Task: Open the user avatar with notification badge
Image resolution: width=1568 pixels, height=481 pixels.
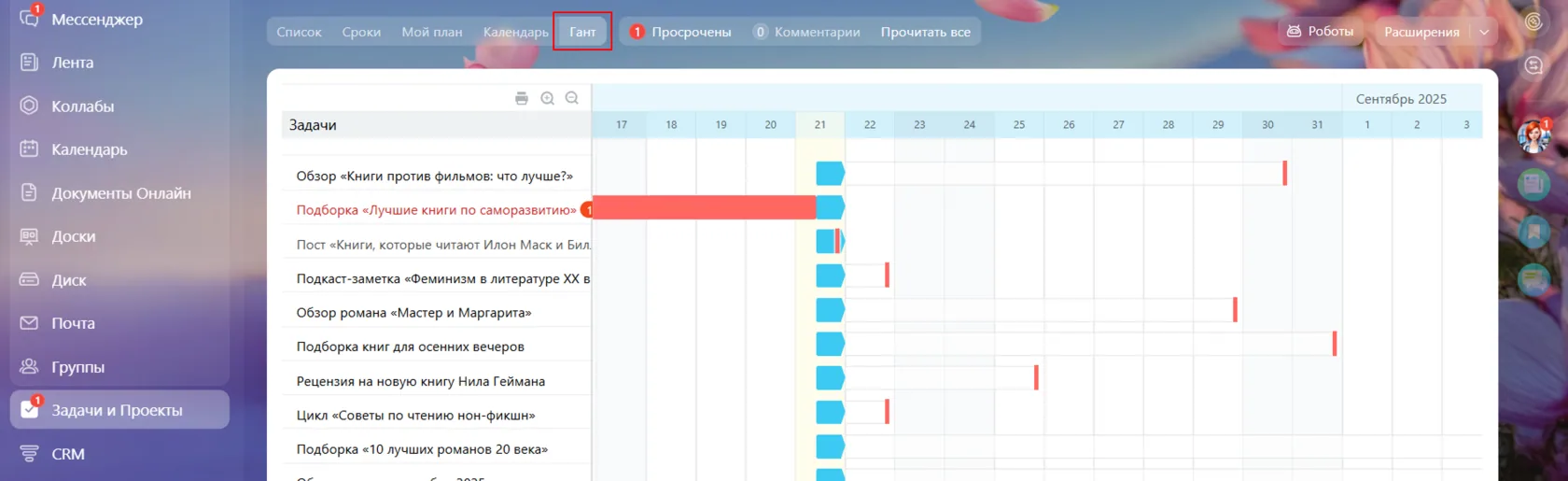Action: 1533,136
